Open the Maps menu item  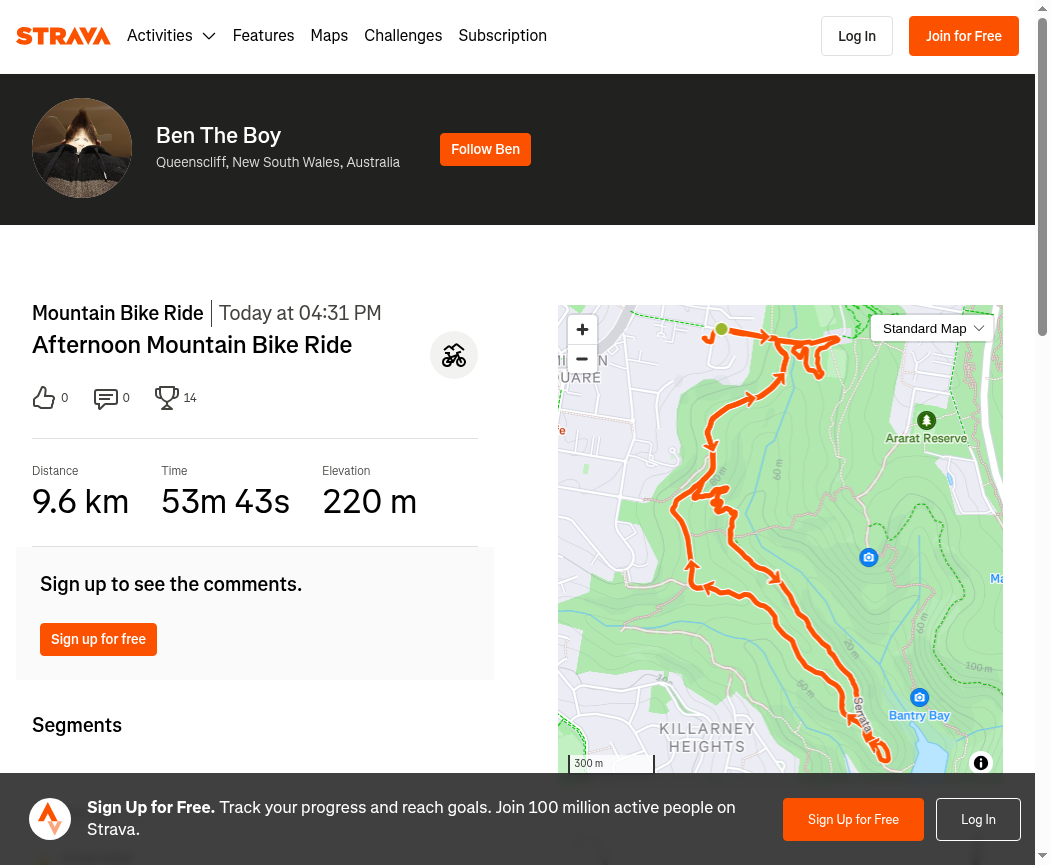coord(329,35)
